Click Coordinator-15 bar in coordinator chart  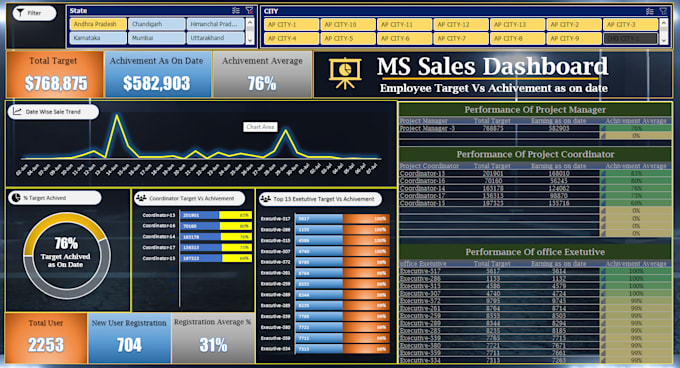[216, 258]
